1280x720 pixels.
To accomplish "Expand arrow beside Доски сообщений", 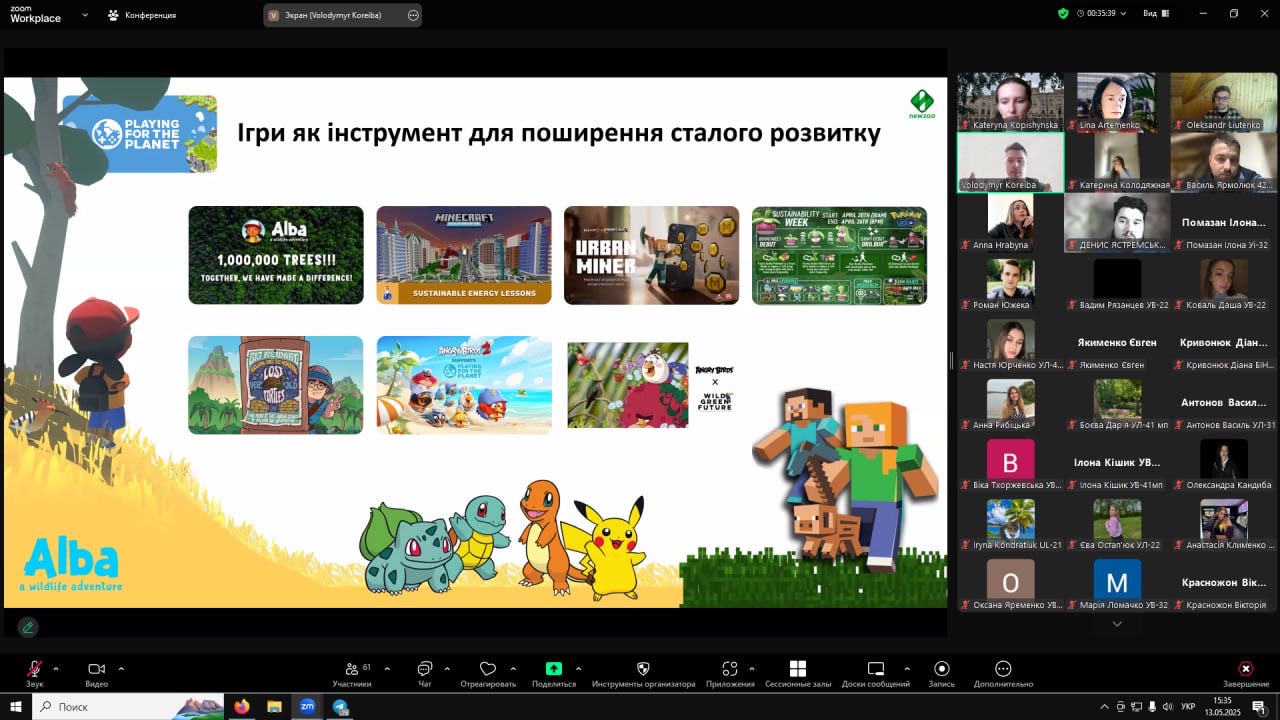I will tap(907, 668).
